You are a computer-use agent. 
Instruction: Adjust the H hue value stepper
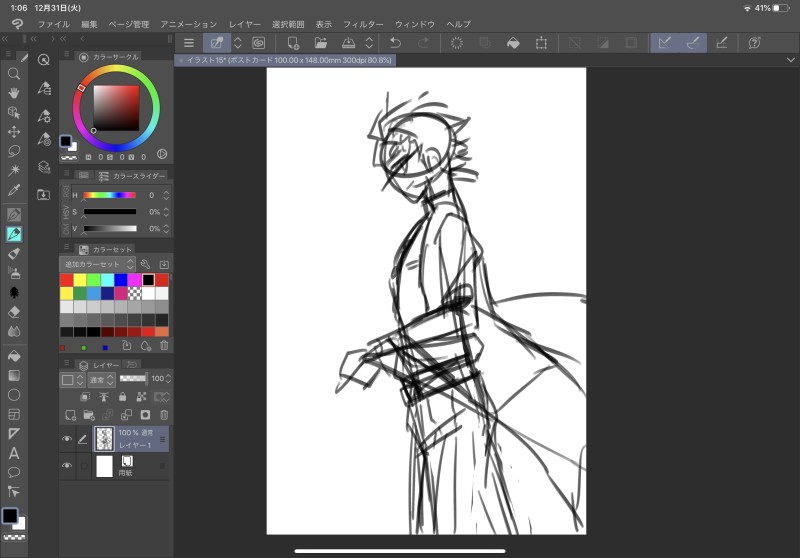tap(166, 195)
